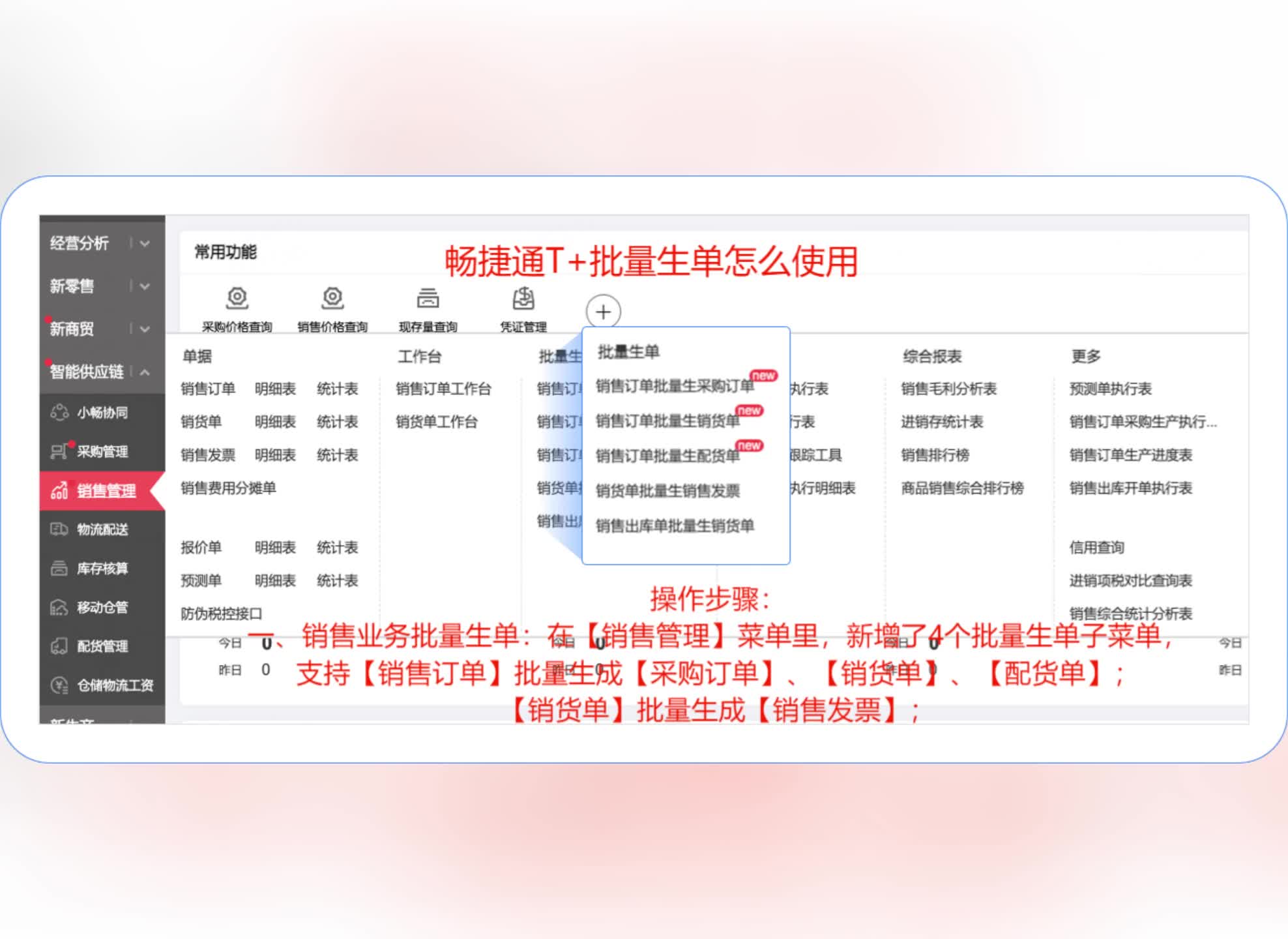The image size is (1288, 939).
Task: Open 销售发票 document link
Action: point(208,455)
